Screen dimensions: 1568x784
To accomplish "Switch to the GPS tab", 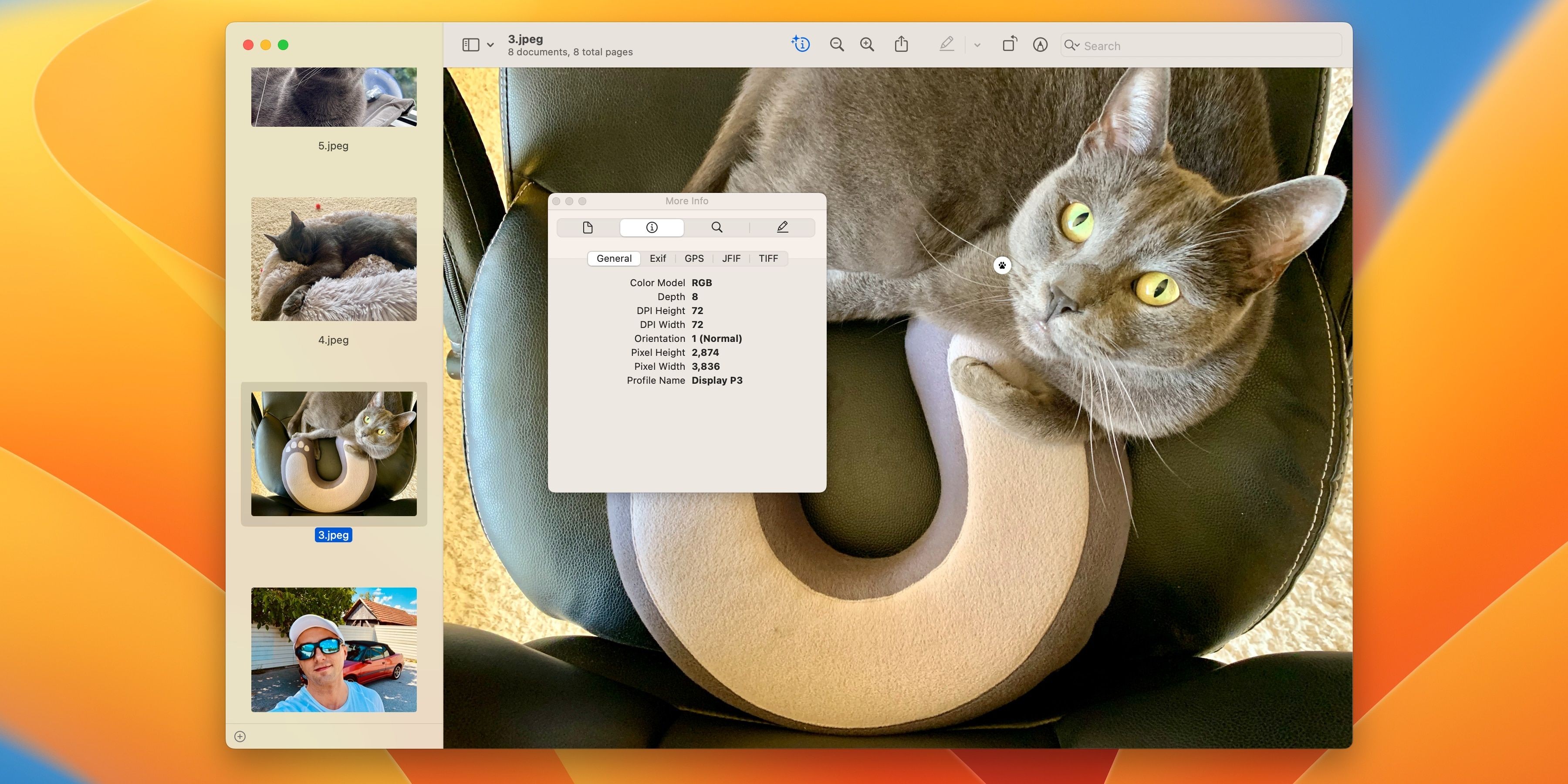I will coord(694,259).
